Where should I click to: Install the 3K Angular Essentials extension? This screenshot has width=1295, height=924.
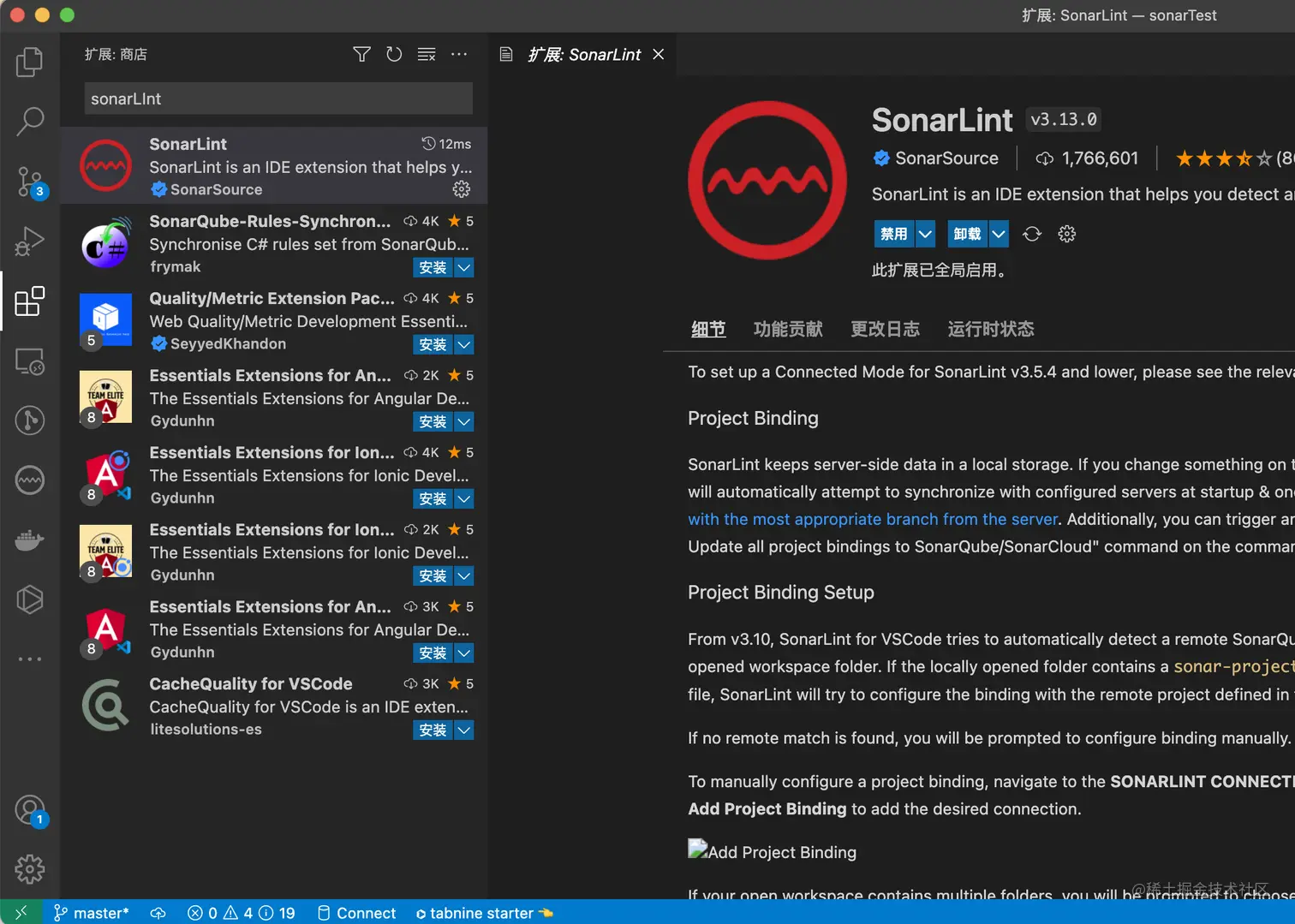coord(433,653)
